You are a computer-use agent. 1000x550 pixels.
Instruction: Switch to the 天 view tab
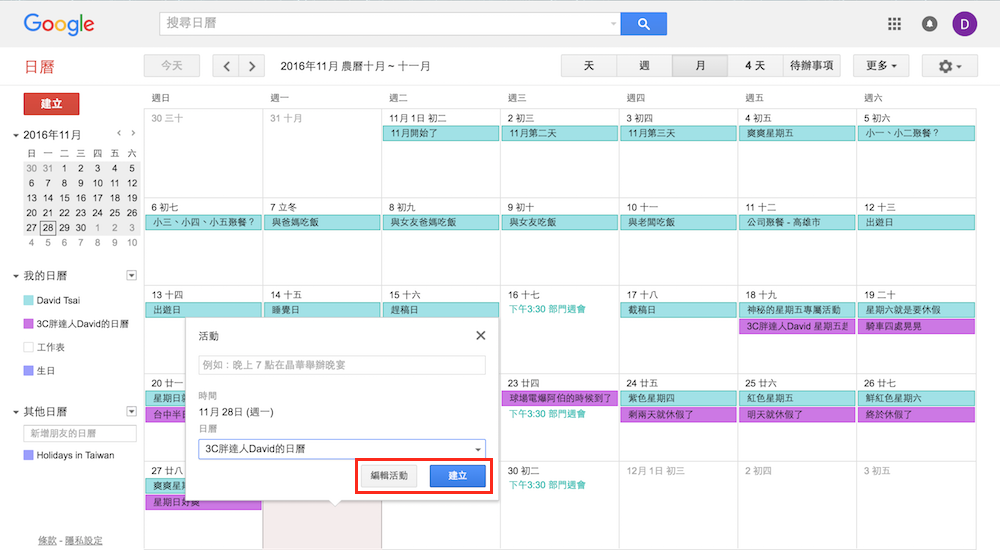pyautogui.click(x=589, y=66)
